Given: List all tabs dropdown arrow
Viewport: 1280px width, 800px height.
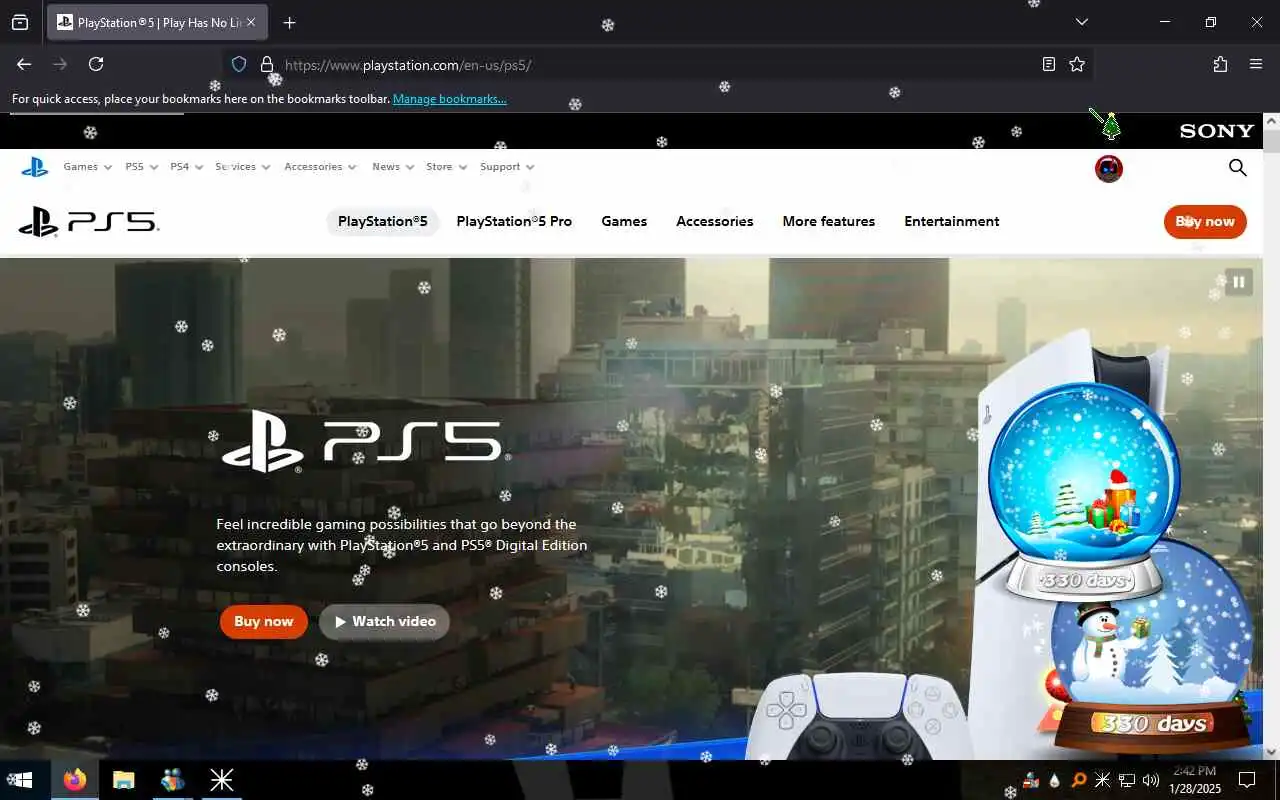Looking at the screenshot, I should point(1081,22).
